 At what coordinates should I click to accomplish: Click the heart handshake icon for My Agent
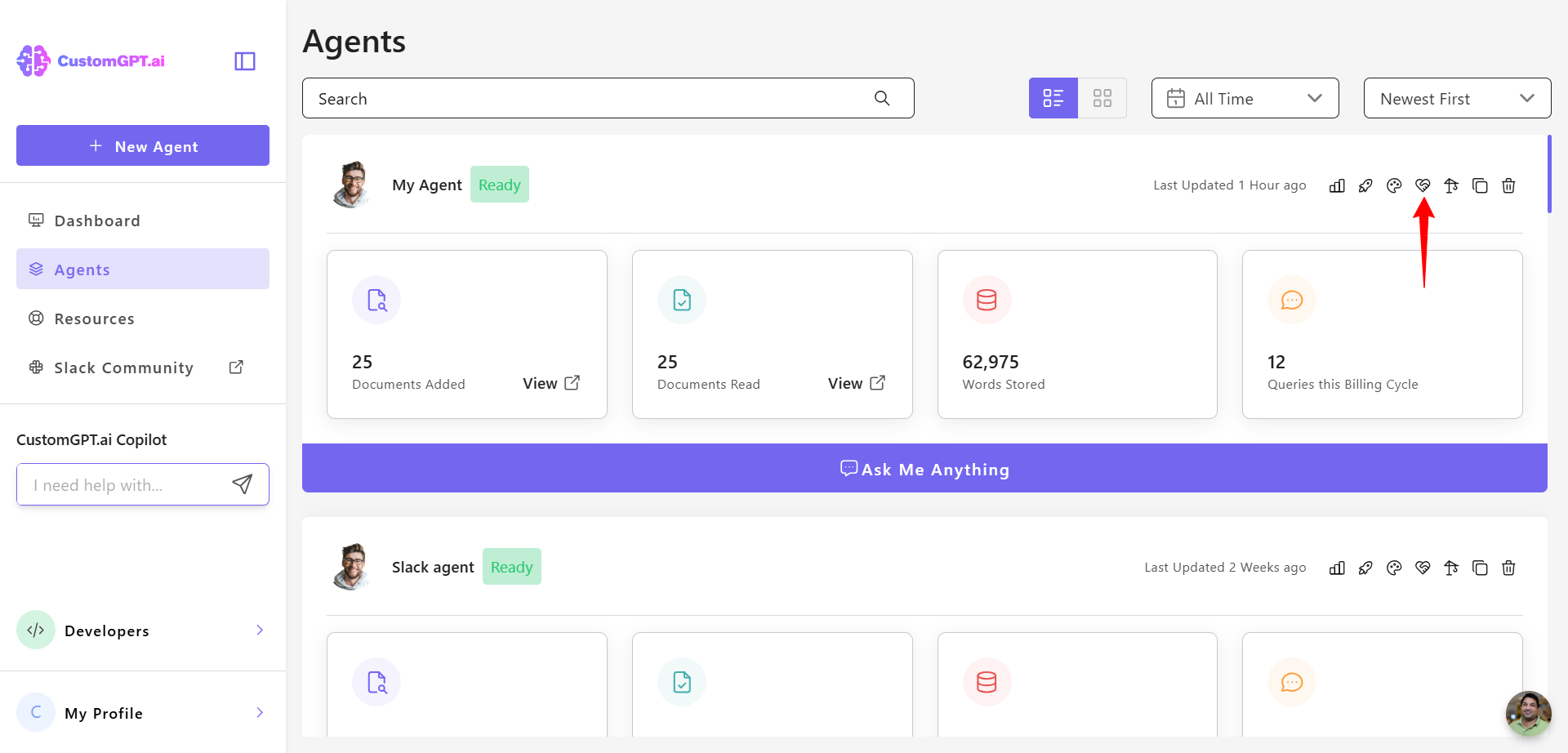(1423, 185)
